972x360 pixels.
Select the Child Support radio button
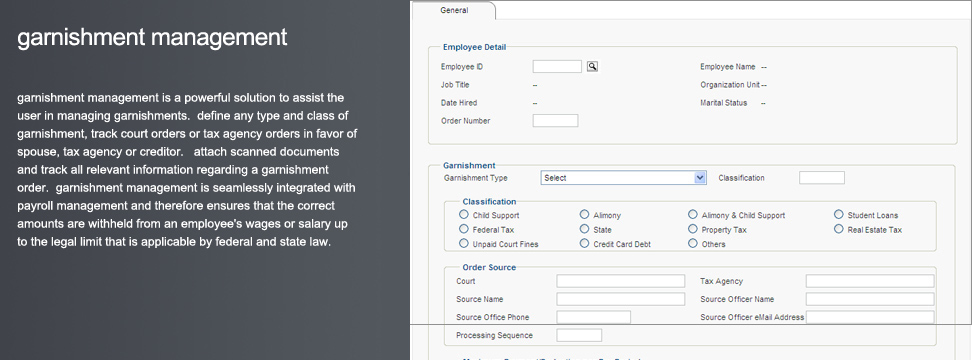click(x=464, y=214)
